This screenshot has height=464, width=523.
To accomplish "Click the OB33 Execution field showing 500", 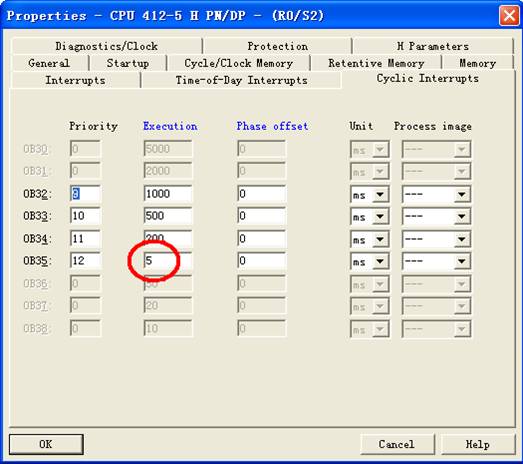I will tap(168, 216).
